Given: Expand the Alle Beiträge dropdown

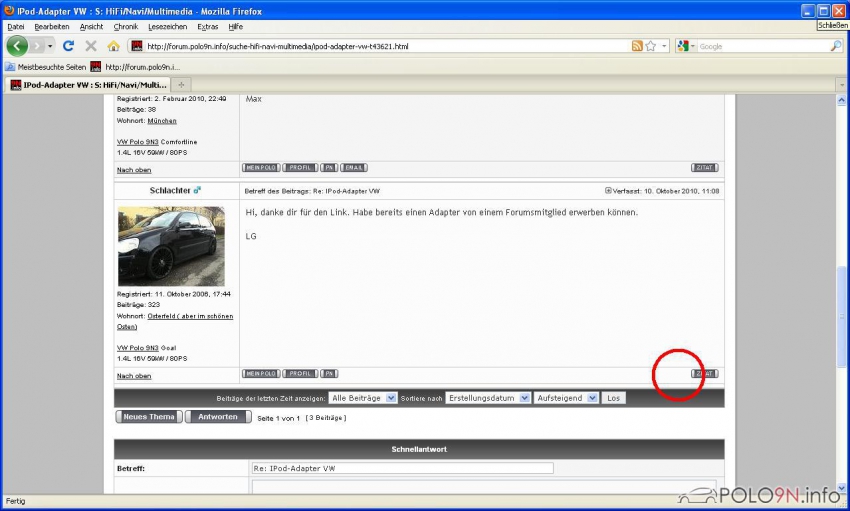Looking at the screenshot, I should click(363, 398).
